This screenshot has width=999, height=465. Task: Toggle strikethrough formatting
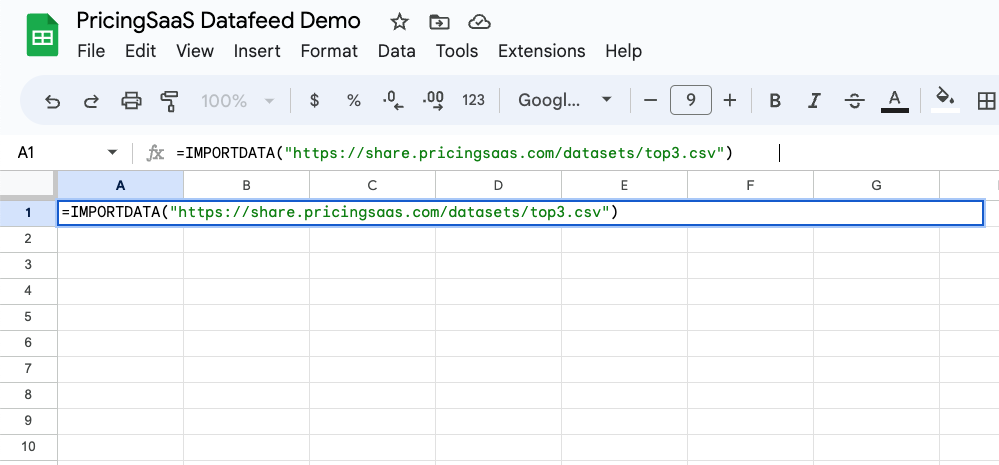pos(854,101)
